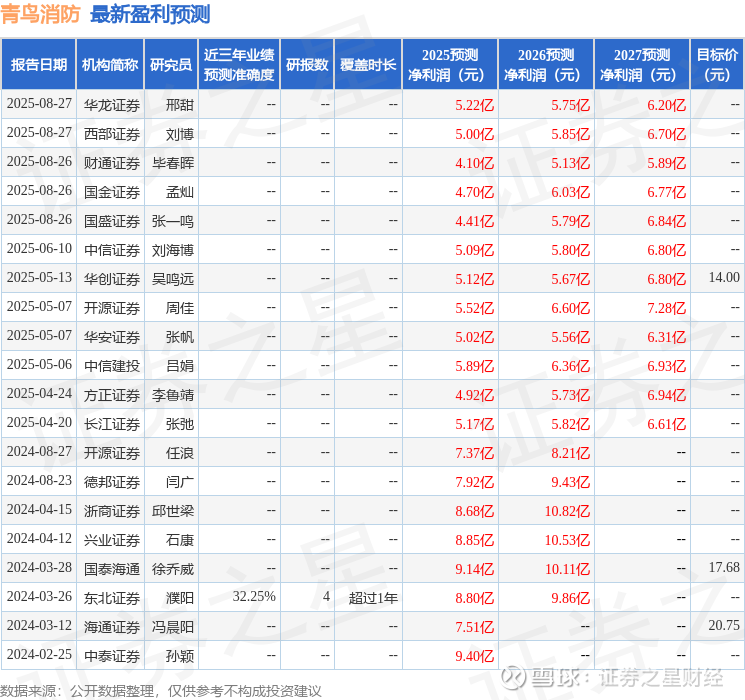Click 2025 forecast 9.40亿 value
This screenshot has width=745, height=700.
pyautogui.click(x=475, y=656)
